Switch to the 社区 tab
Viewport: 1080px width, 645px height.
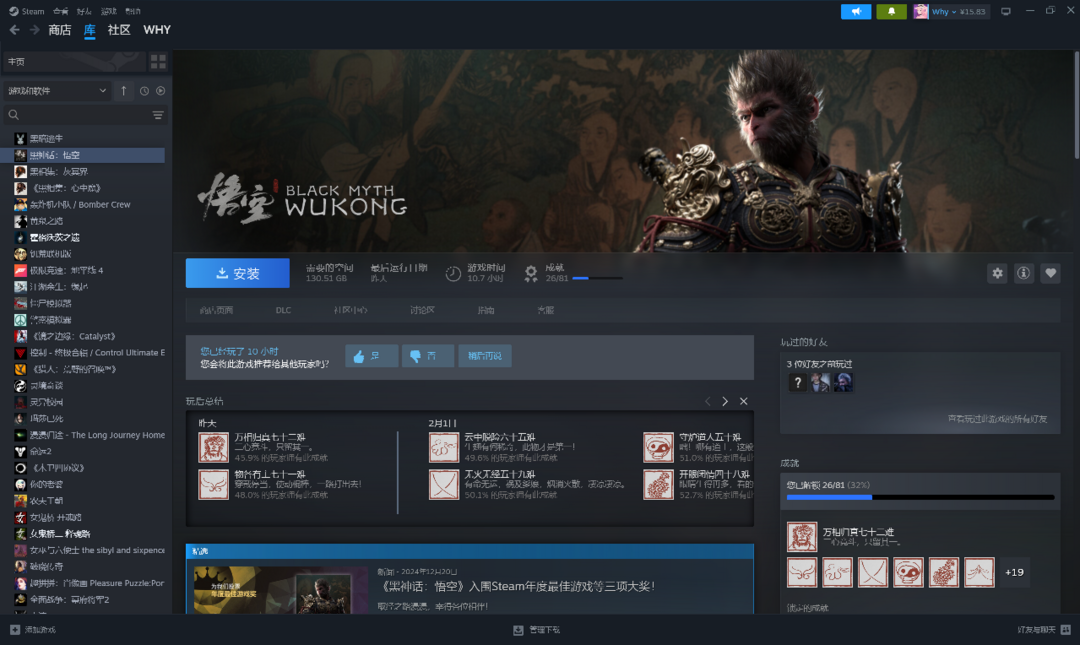click(x=119, y=30)
